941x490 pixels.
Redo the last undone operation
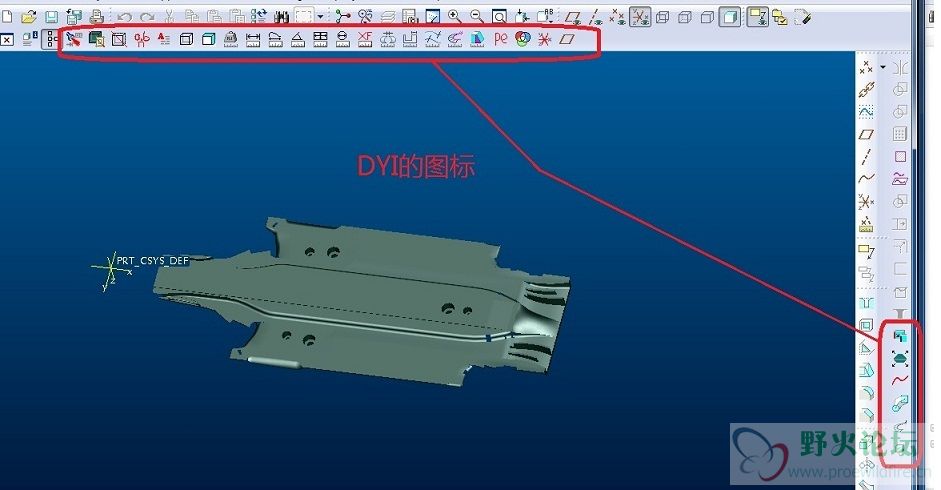(147, 17)
